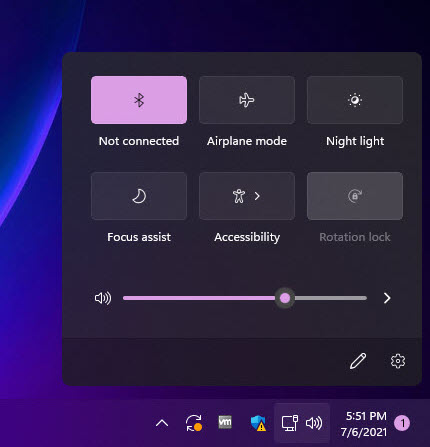430x447 pixels.
Task: Open the VMware Tools tray icon
Action: click(x=225, y=422)
